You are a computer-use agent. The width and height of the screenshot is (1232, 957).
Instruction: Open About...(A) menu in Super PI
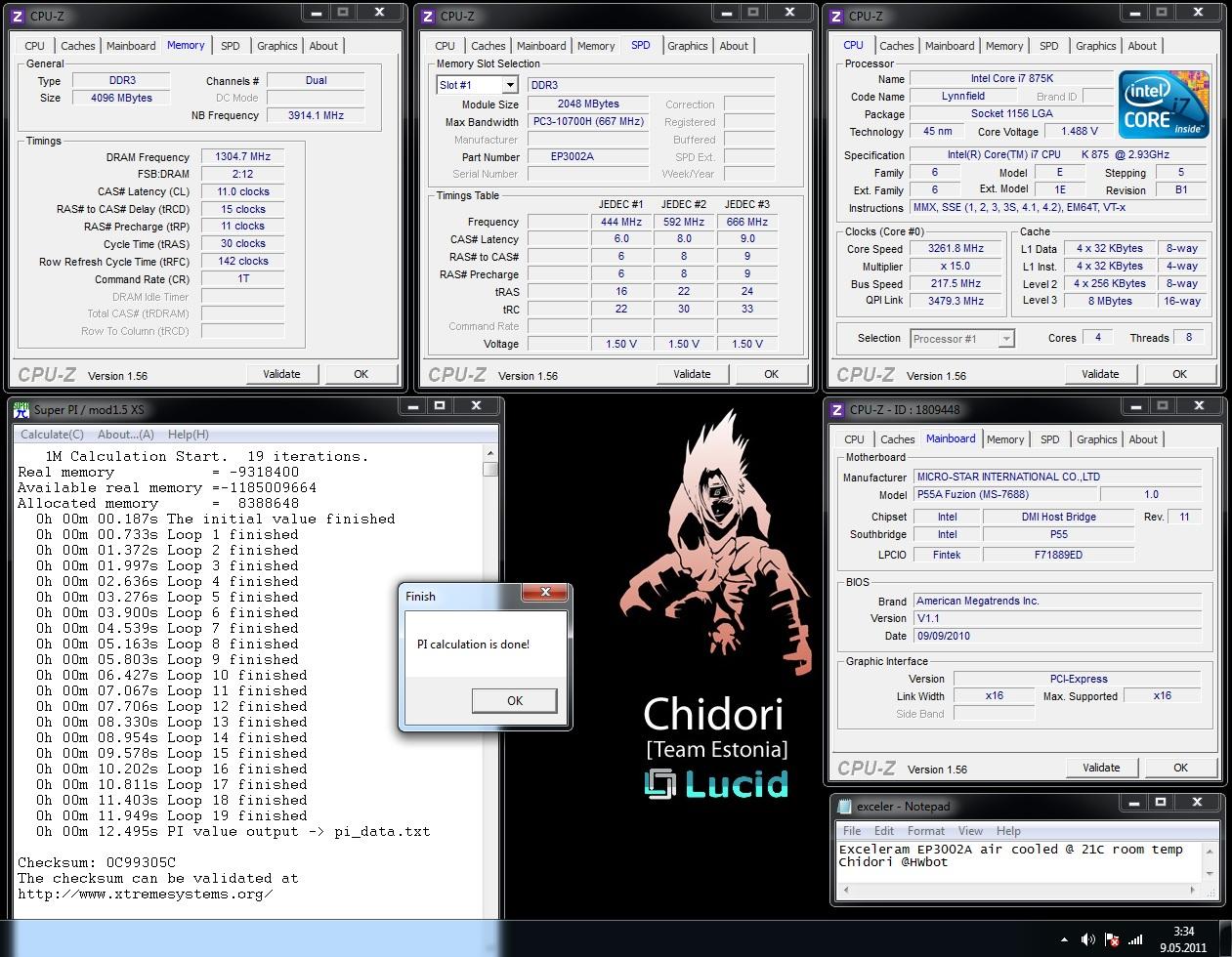[x=126, y=435]
